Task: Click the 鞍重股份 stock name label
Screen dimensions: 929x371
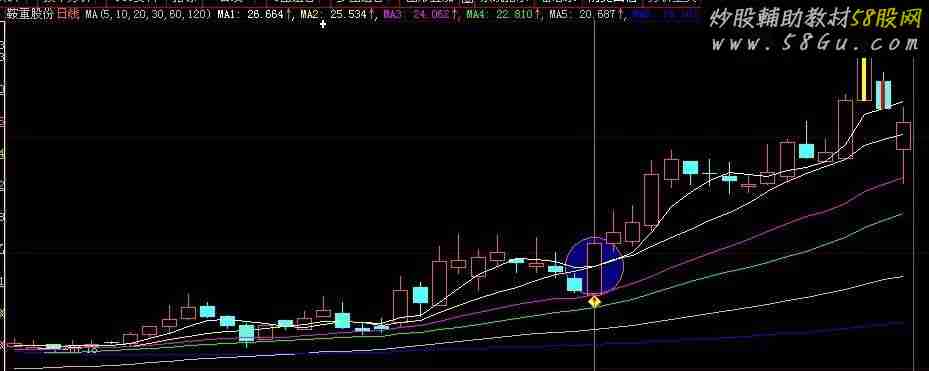Action: coord(30,14)
